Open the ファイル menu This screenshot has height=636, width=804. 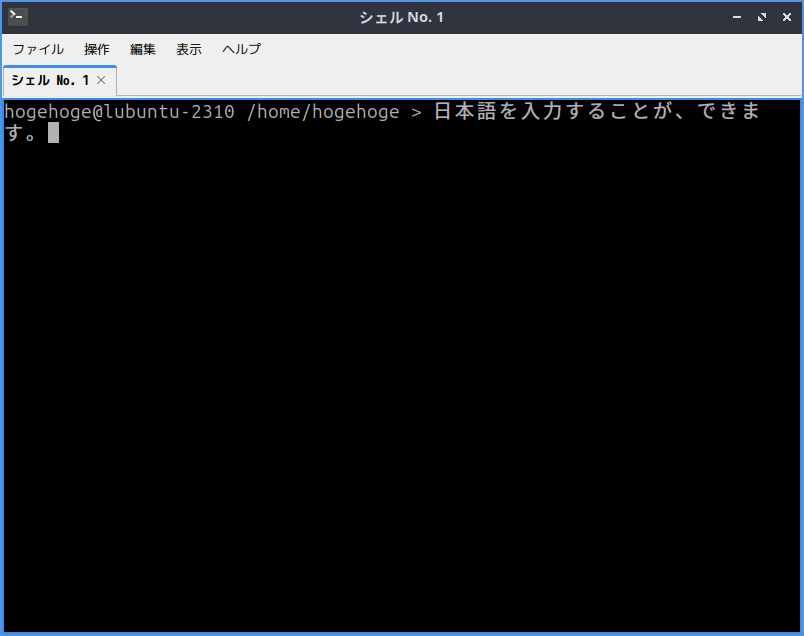38,49
